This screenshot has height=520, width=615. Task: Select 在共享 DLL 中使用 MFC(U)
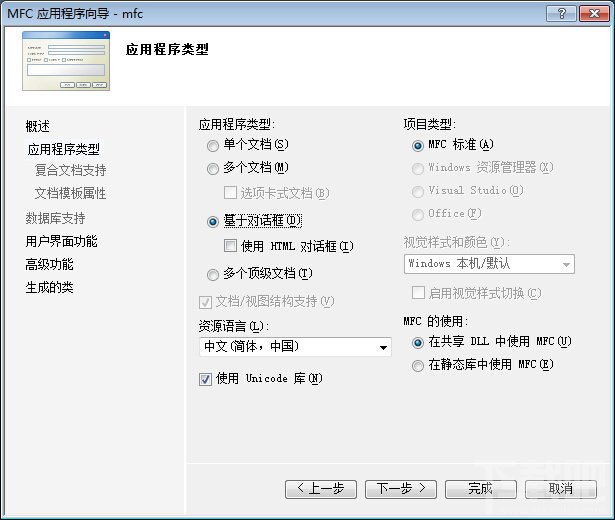click(x=418, y=342)
